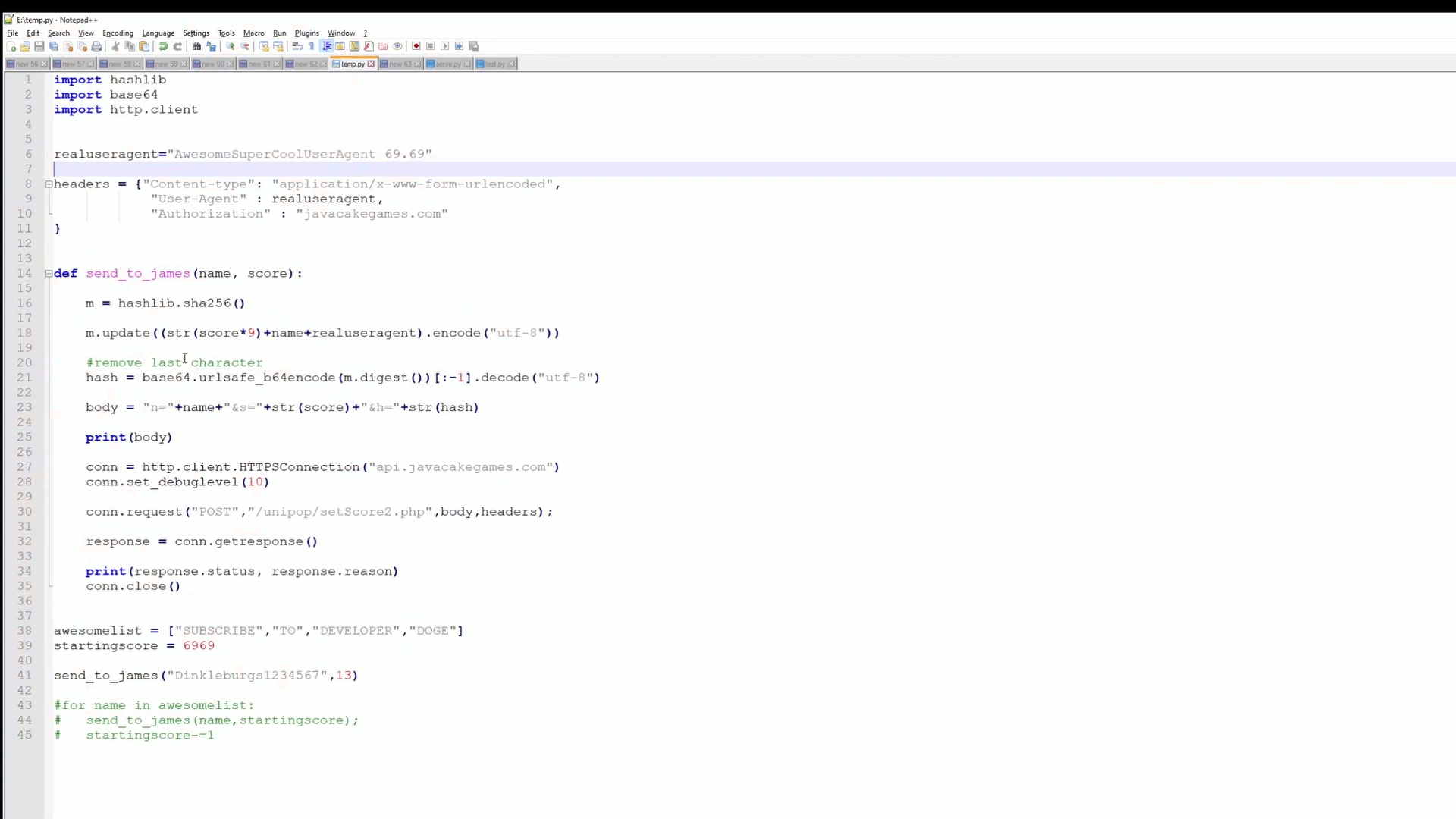Switch to the new 56 tab
This screenshot has width=1456, height=819.
coord(27,64)
